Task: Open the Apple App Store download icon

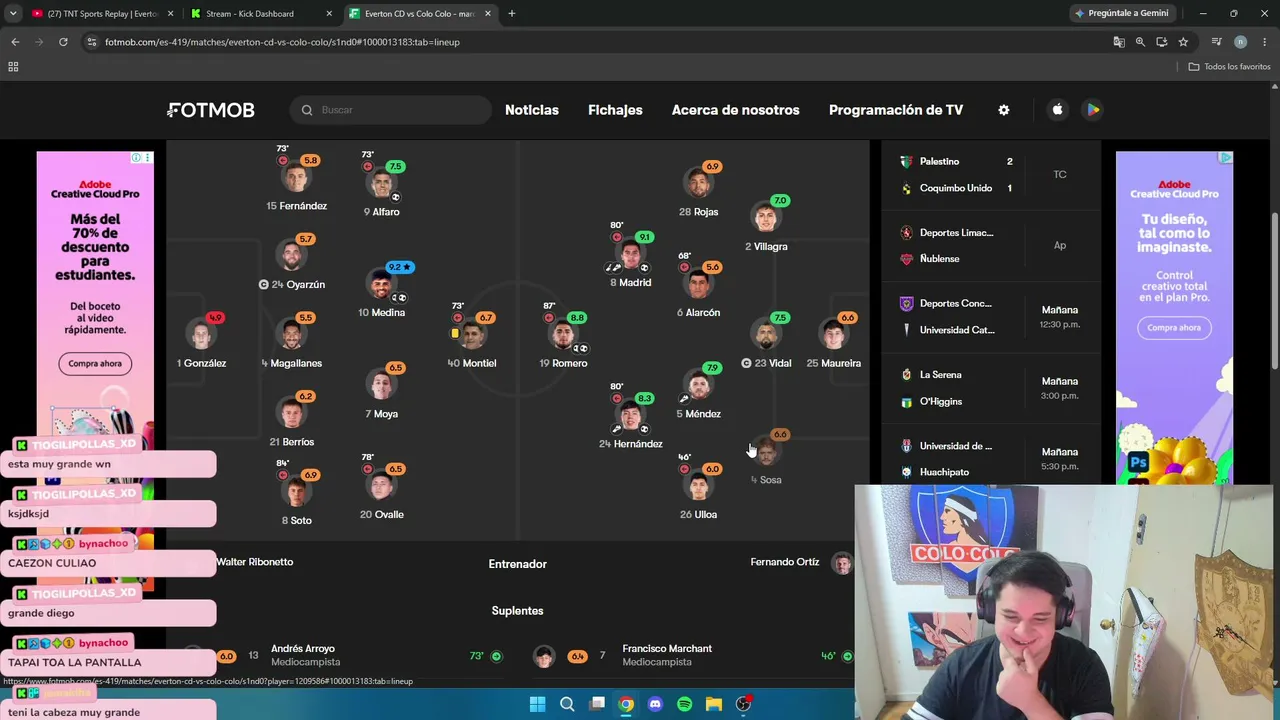Action: click(1057, 110)
